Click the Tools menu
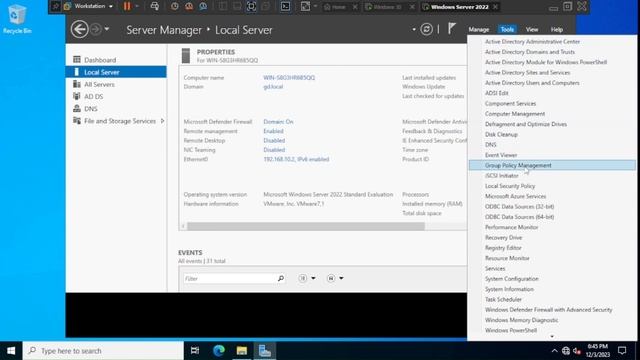The height and width of the screenshot is (360, 640). [507, 29]
